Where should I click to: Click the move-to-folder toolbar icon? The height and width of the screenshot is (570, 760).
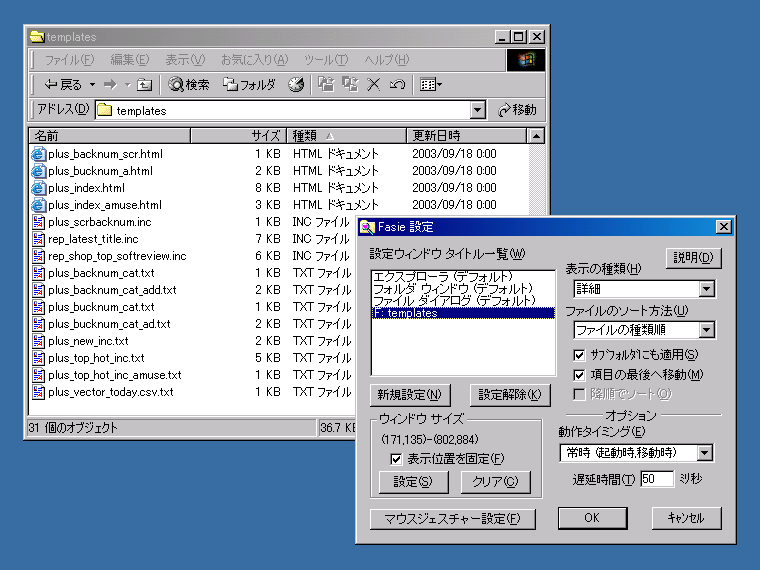point(326,85)
